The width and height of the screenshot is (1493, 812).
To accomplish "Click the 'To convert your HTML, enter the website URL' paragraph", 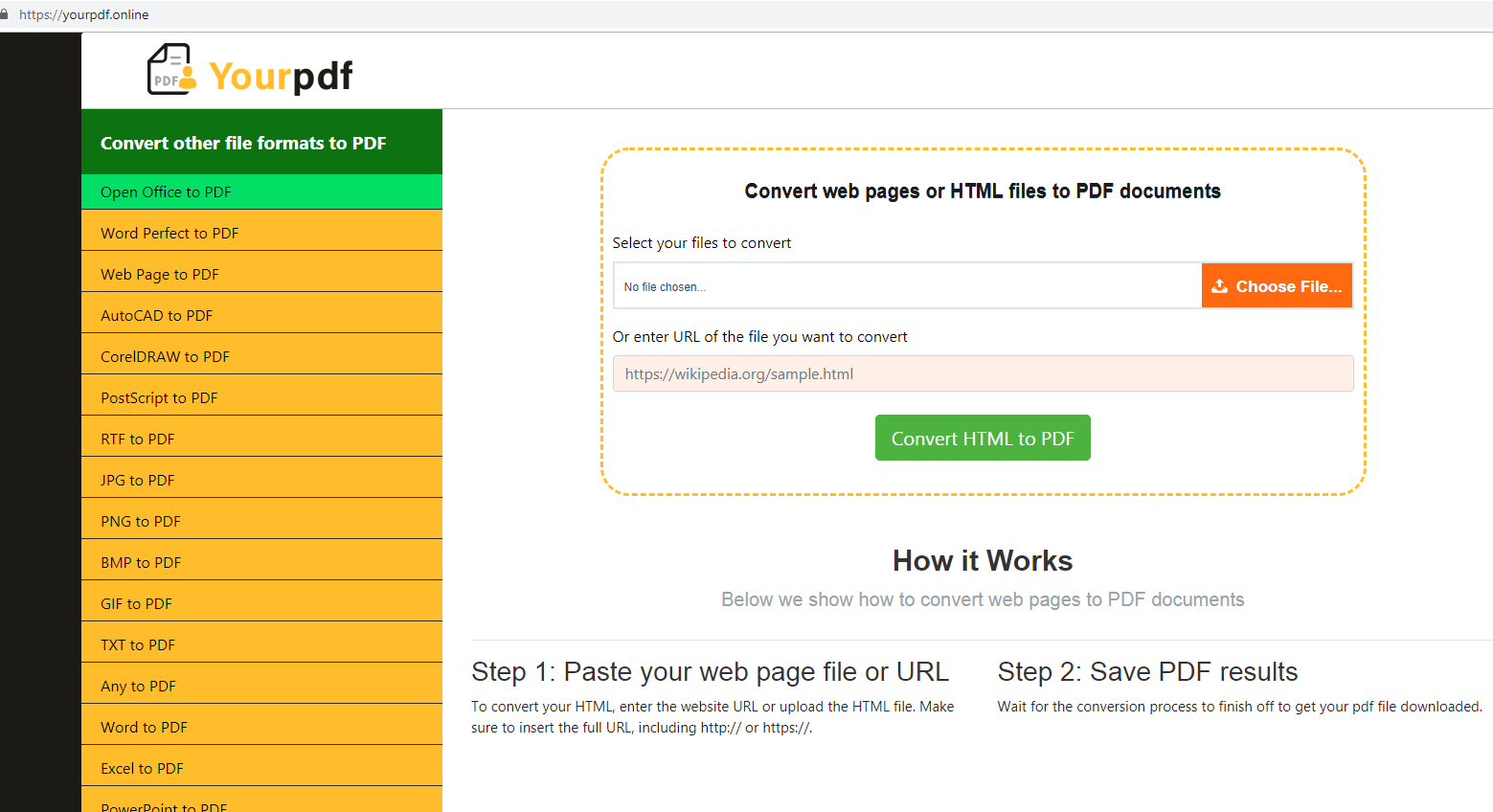I will tap(713, 717).
